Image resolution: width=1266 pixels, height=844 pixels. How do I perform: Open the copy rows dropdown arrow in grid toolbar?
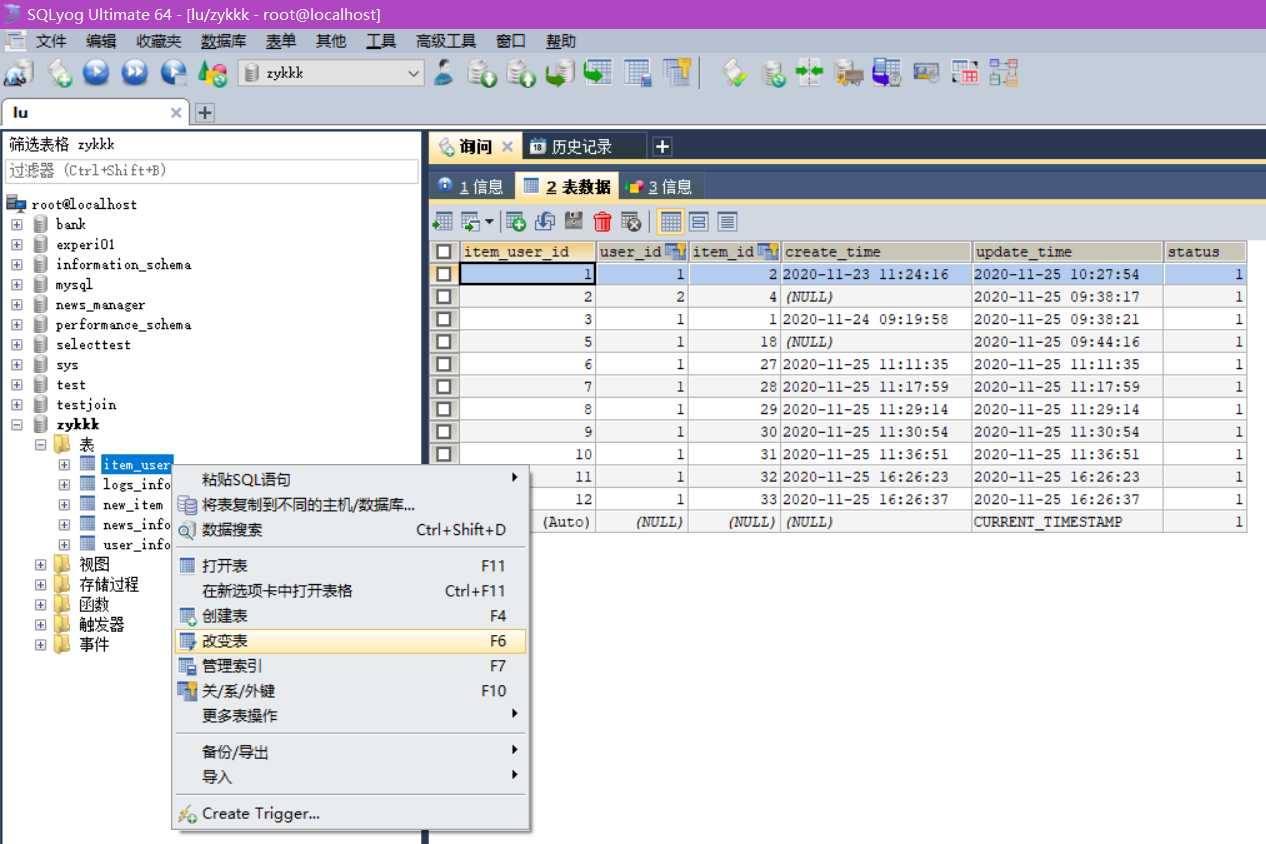pyautogui.click(x=489, y=222)
